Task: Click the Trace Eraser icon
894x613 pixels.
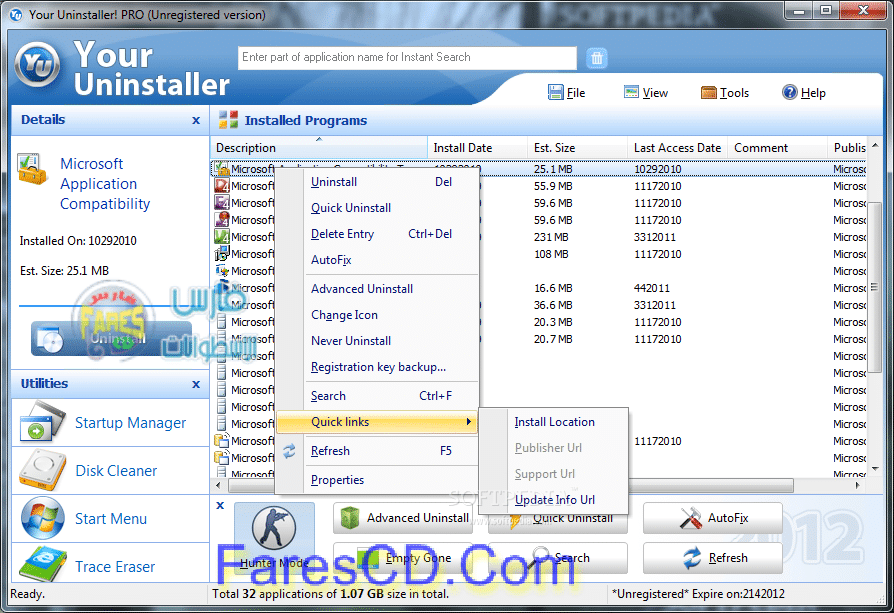Action: (43, 564)
